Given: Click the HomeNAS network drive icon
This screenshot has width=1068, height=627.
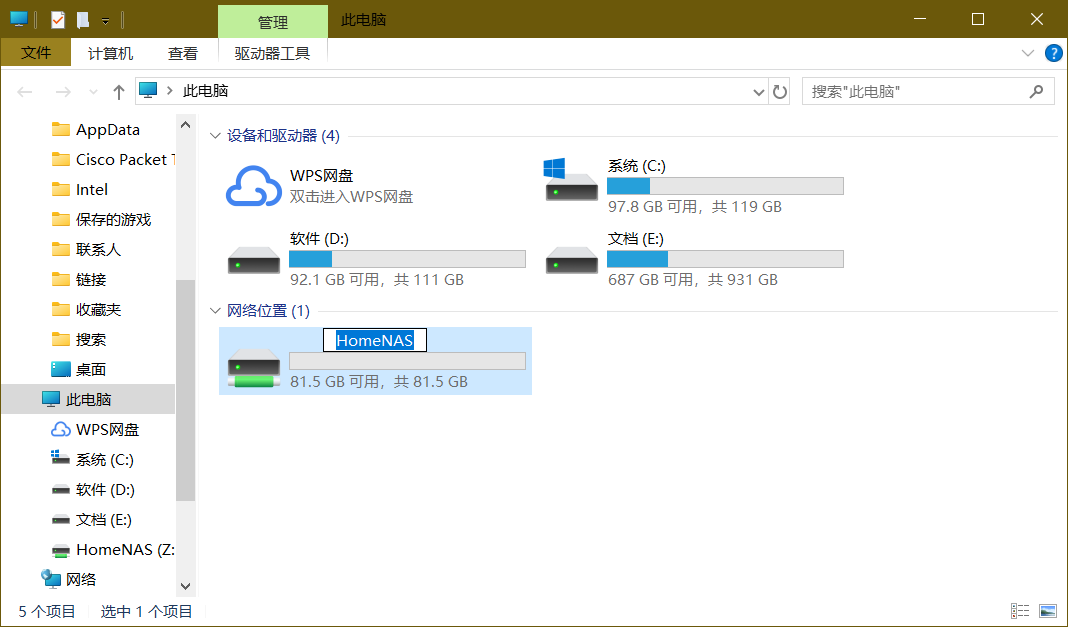Looking at the screenshot, I should [x=253, y=366].
